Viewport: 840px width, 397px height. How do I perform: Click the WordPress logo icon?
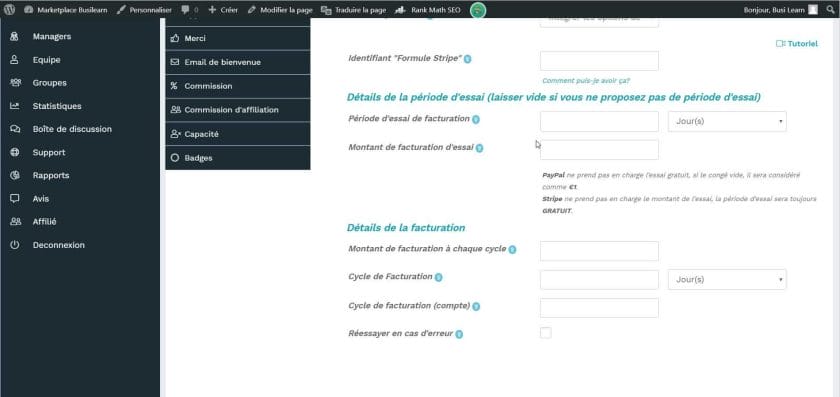(10, 10)
